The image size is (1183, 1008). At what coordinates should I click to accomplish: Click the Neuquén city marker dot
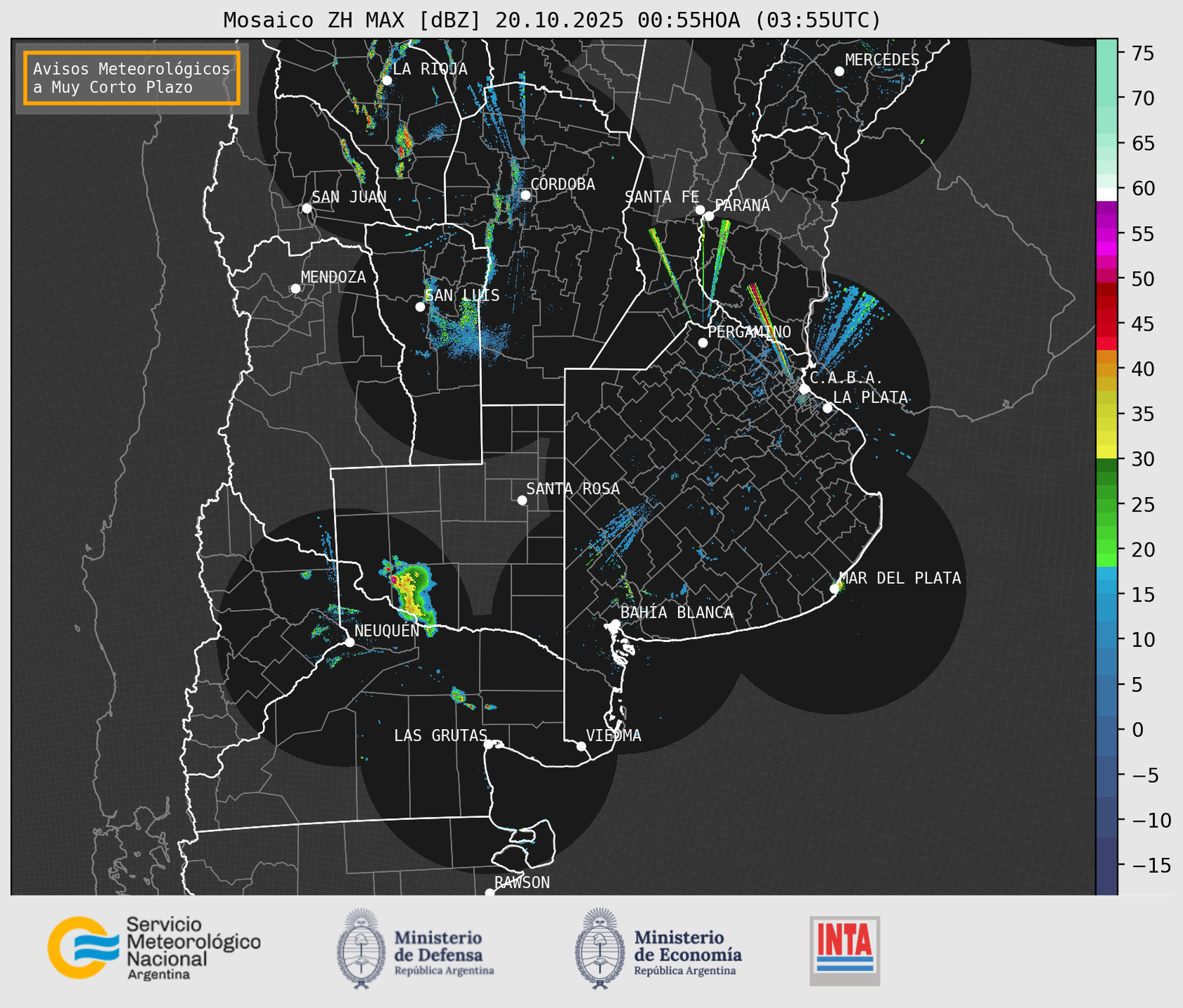pos(350,642)
